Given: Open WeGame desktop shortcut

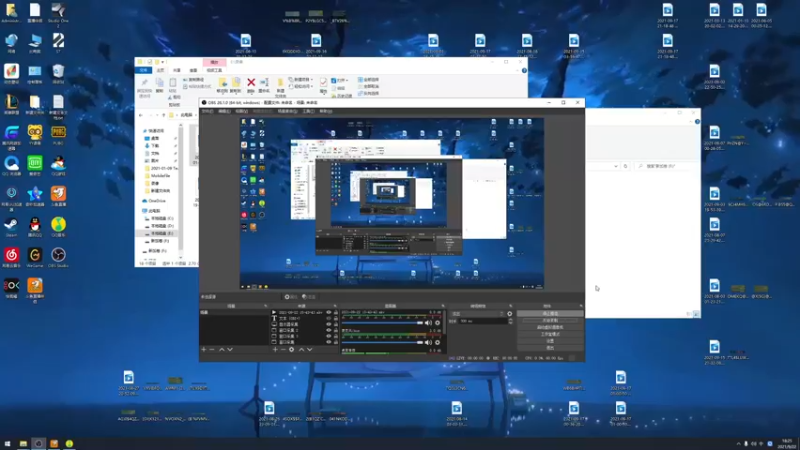Looking at the screenshot, I should click(35, 257).
